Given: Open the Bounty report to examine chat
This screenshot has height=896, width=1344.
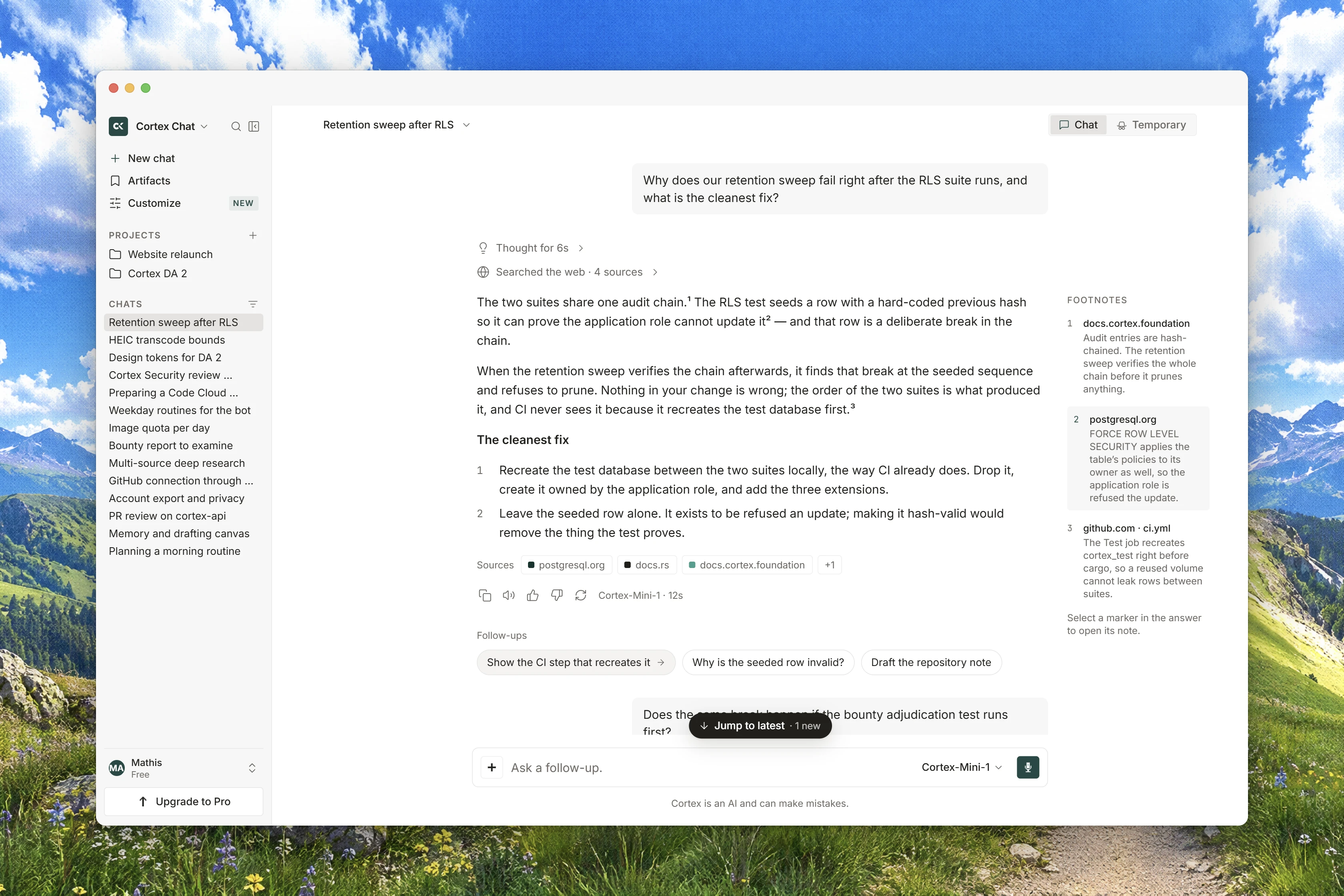Looking at the screenshot, I should [x=184, y=446].
